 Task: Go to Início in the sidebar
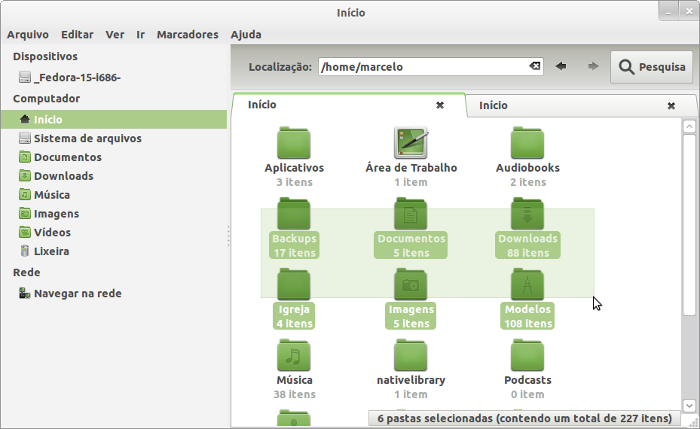point(114,120)
